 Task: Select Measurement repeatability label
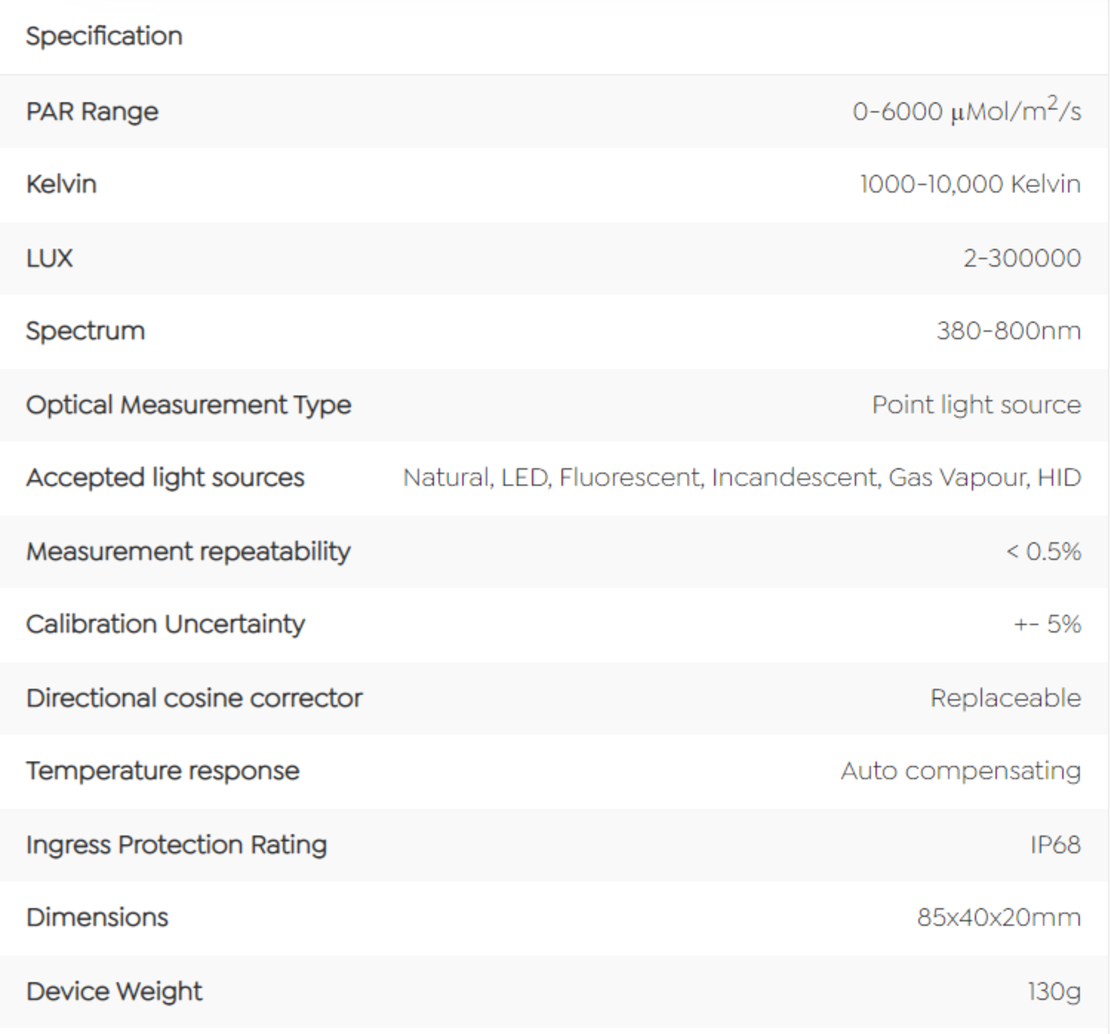point(188,552)
